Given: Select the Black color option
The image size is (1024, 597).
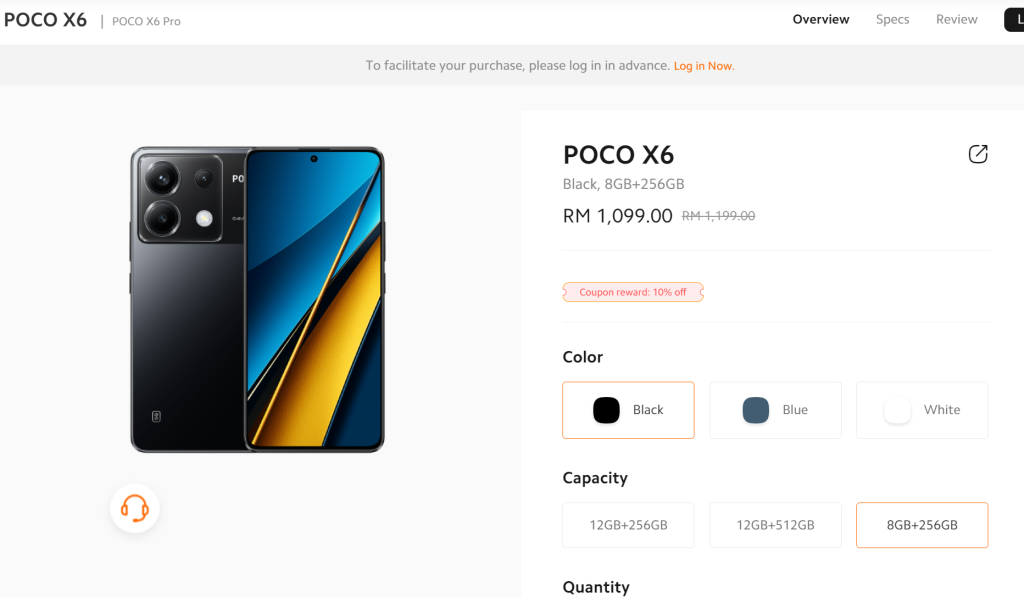Looking at the screenshot, I should [x=628, y=410].
